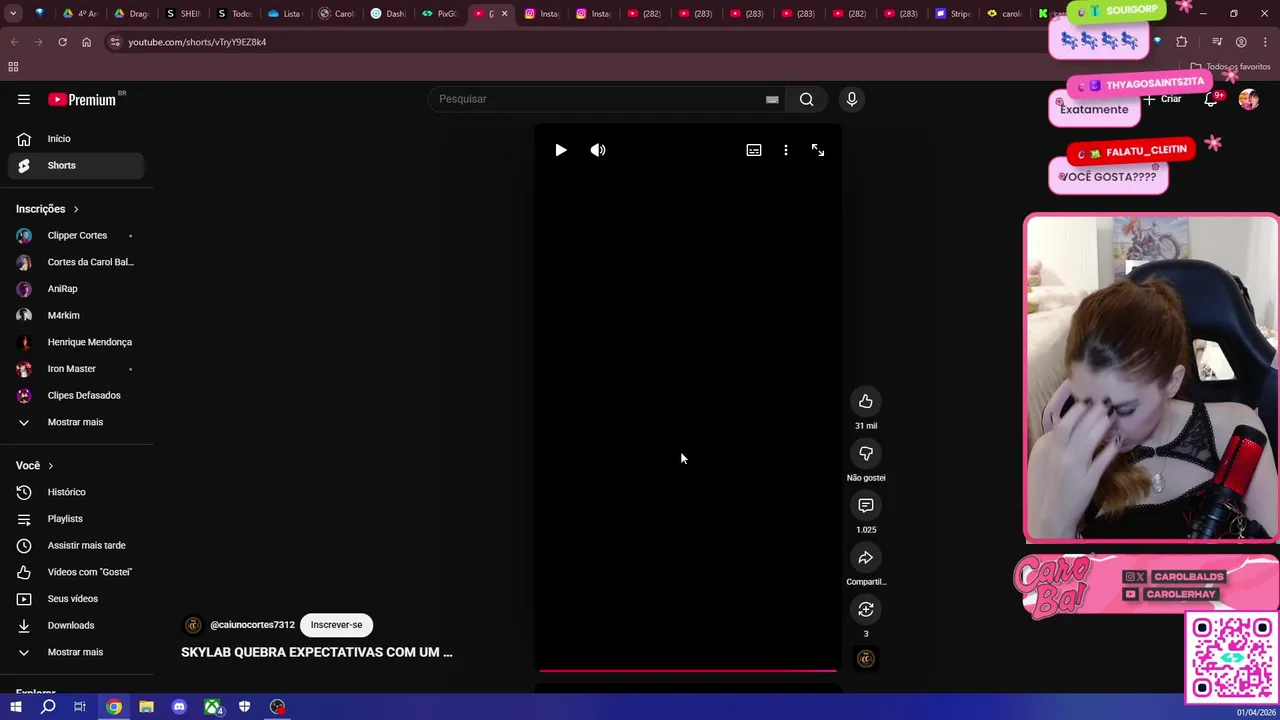The width and height of the screenshot is (1280, 720).
Task: Open Discord from the taskbar
Action: coord(179,707)
